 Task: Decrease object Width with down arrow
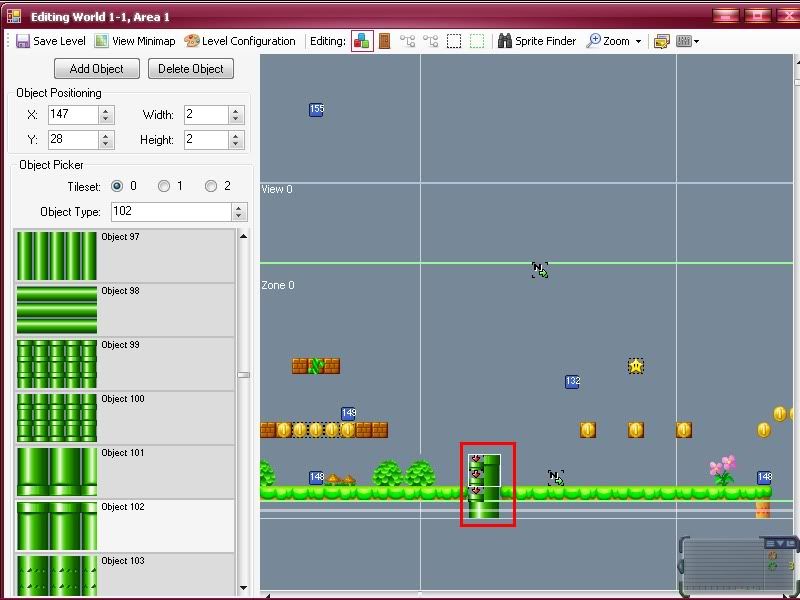tap(235, 119)
